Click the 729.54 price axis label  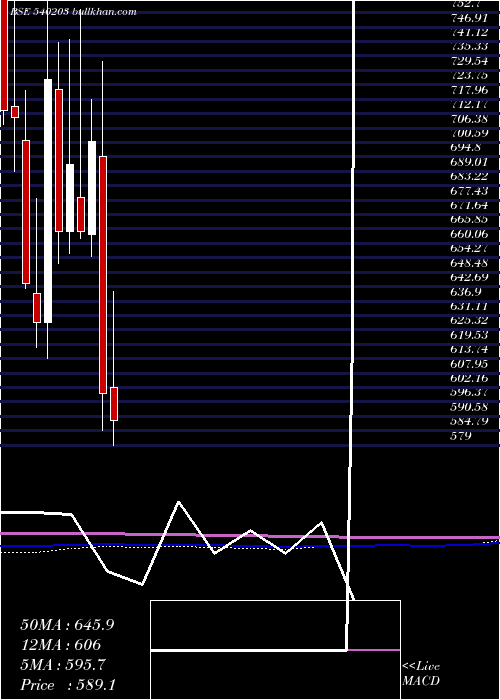pyautogui.click(x=470, y=61)
